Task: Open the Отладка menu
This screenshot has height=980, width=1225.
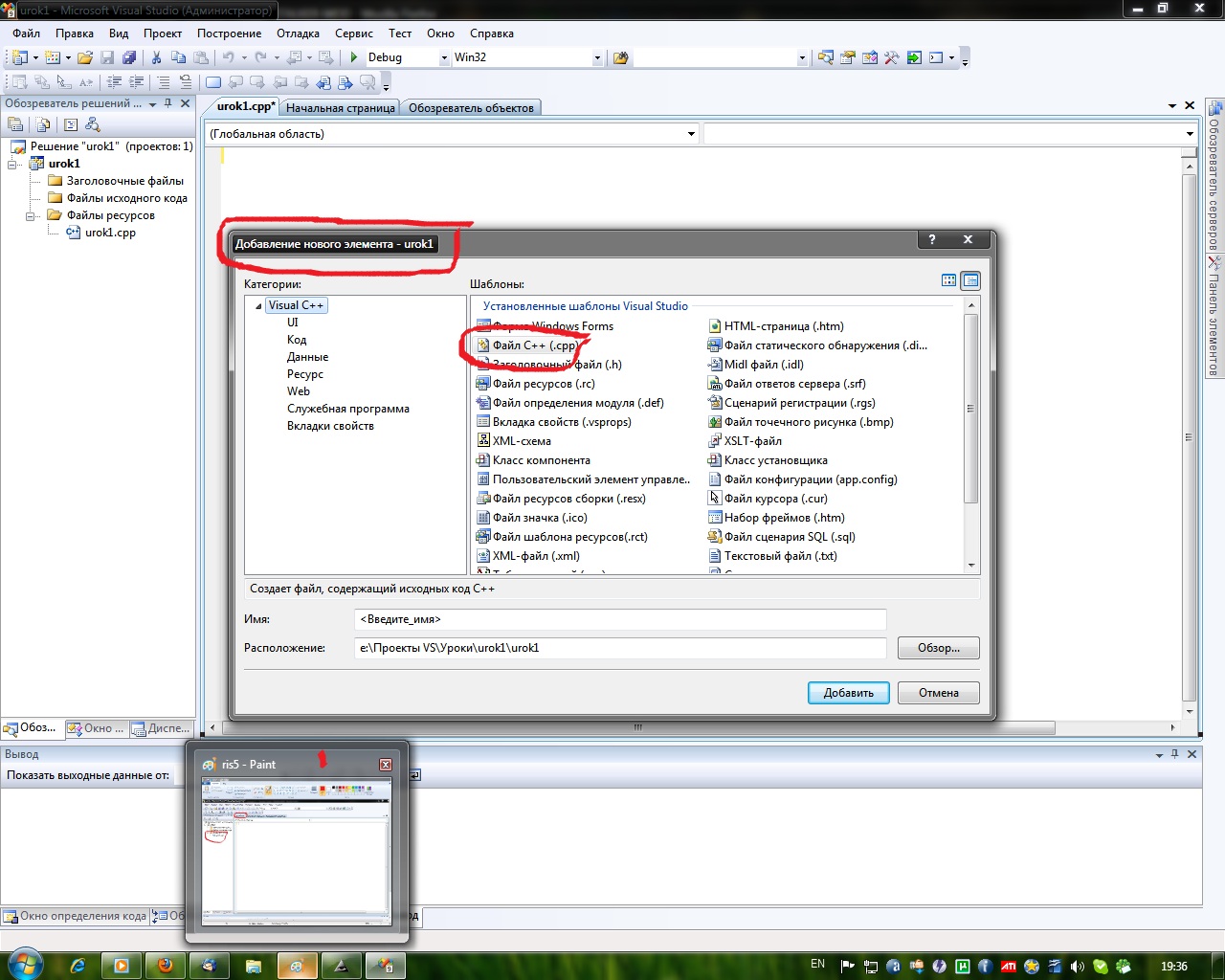Action: (298, 33)
